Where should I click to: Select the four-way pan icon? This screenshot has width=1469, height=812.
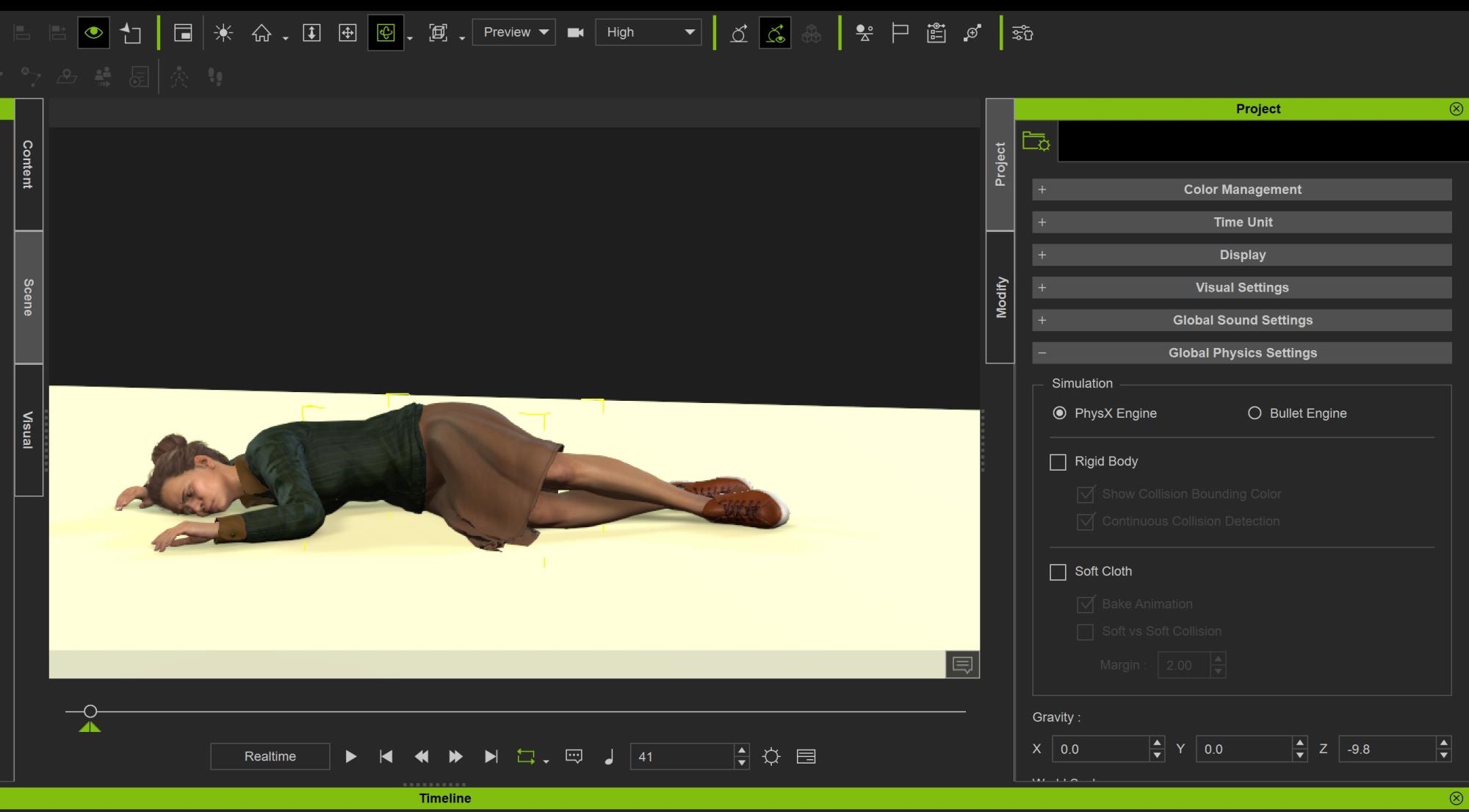tap(347, 33)
